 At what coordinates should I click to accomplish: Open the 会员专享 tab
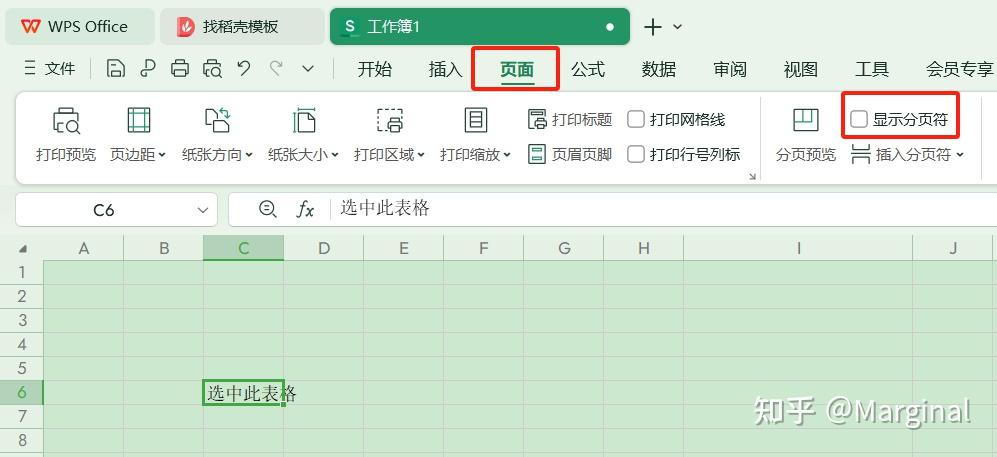pos(959,69)
